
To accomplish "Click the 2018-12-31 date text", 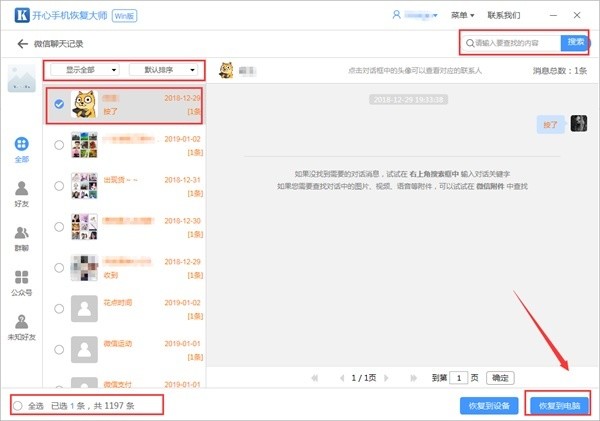I will [182, 180].
